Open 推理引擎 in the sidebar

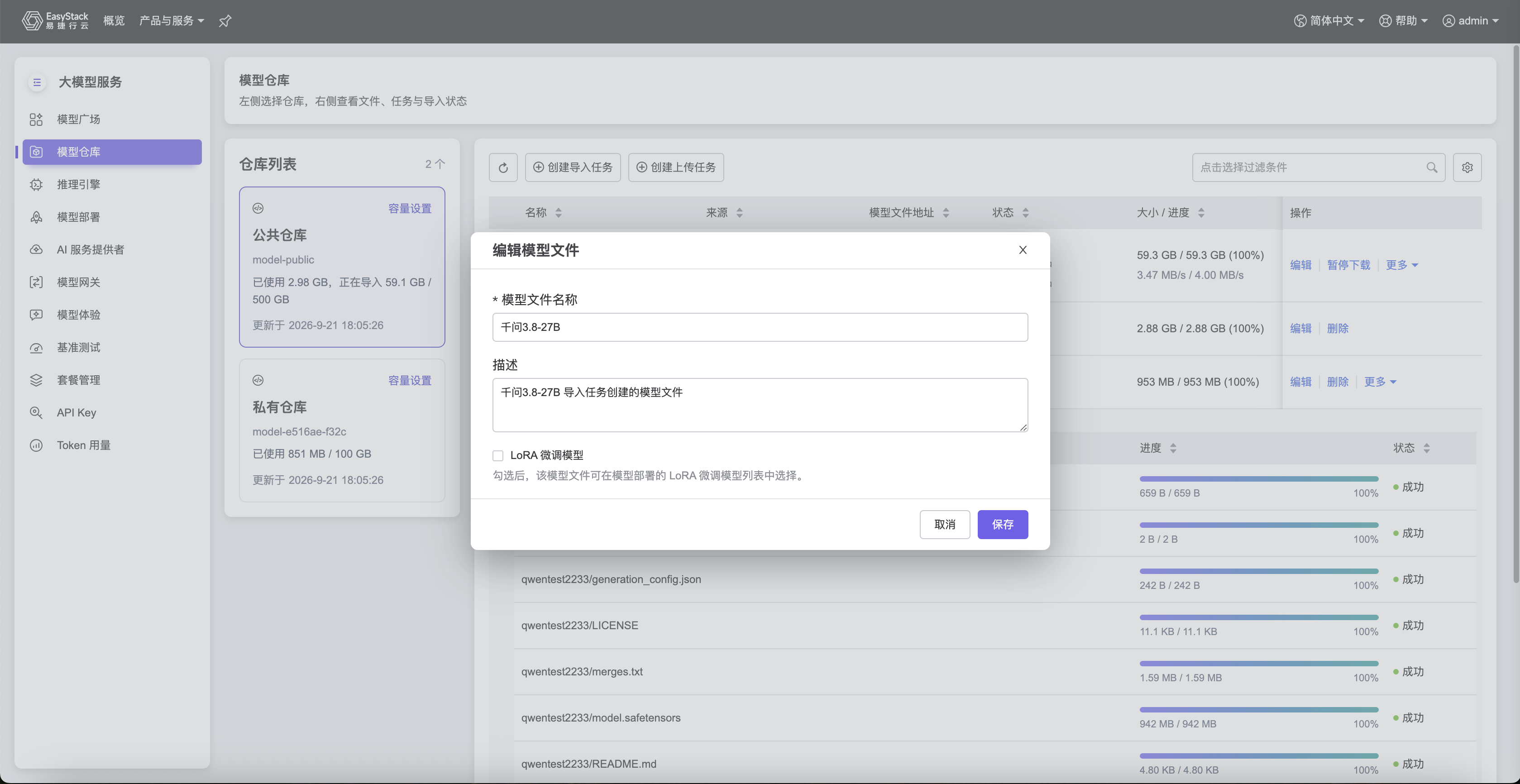click(x=78, y=184)
